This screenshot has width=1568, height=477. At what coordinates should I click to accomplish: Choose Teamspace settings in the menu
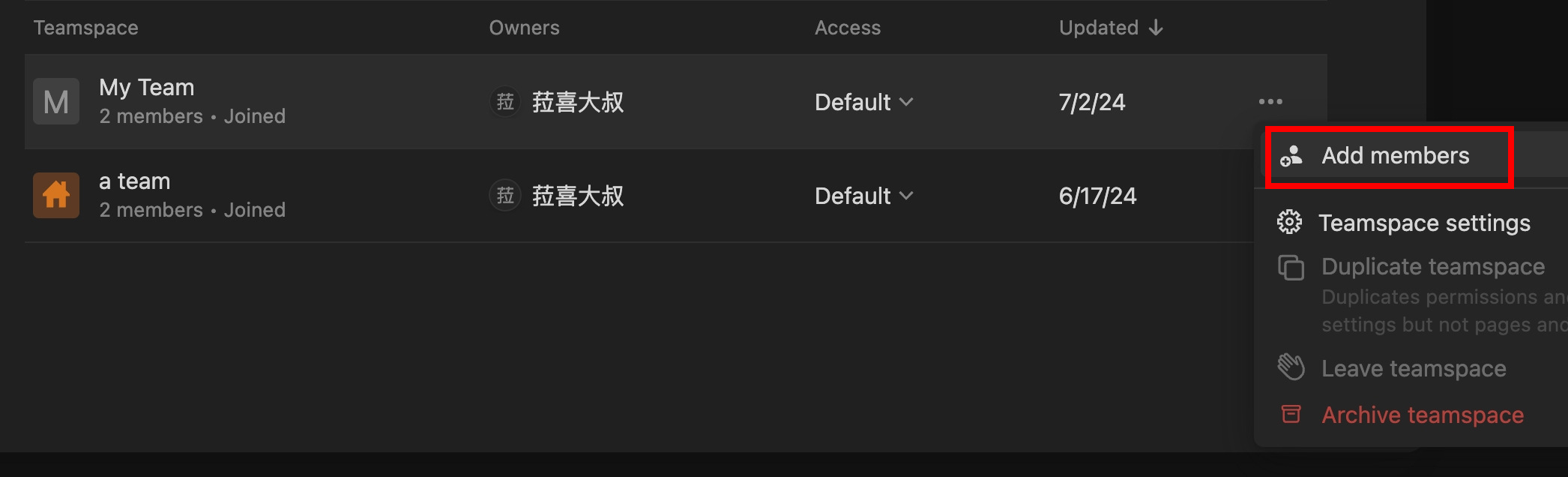tap(1424, 223)
